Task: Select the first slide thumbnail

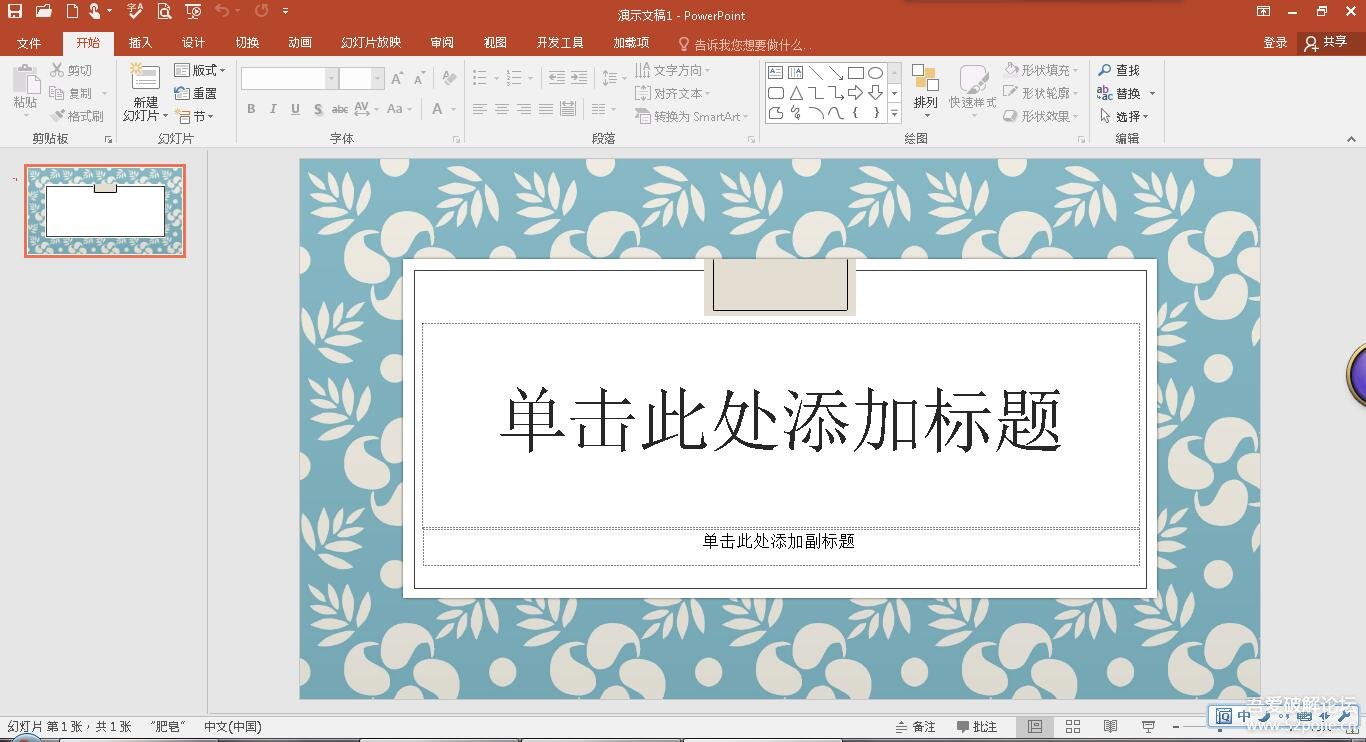Action: click(105, 211)
